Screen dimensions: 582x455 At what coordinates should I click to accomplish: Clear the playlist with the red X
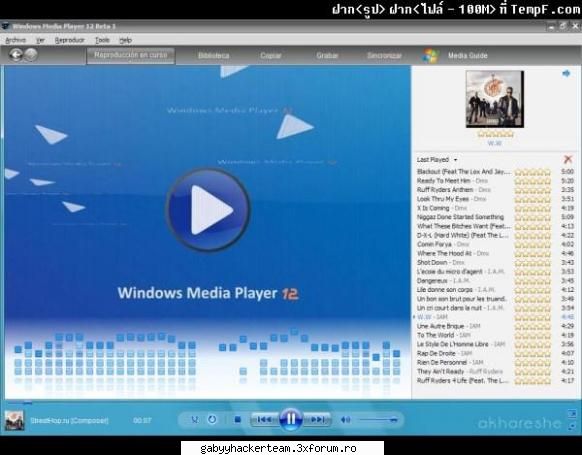[x=568, y=159]
